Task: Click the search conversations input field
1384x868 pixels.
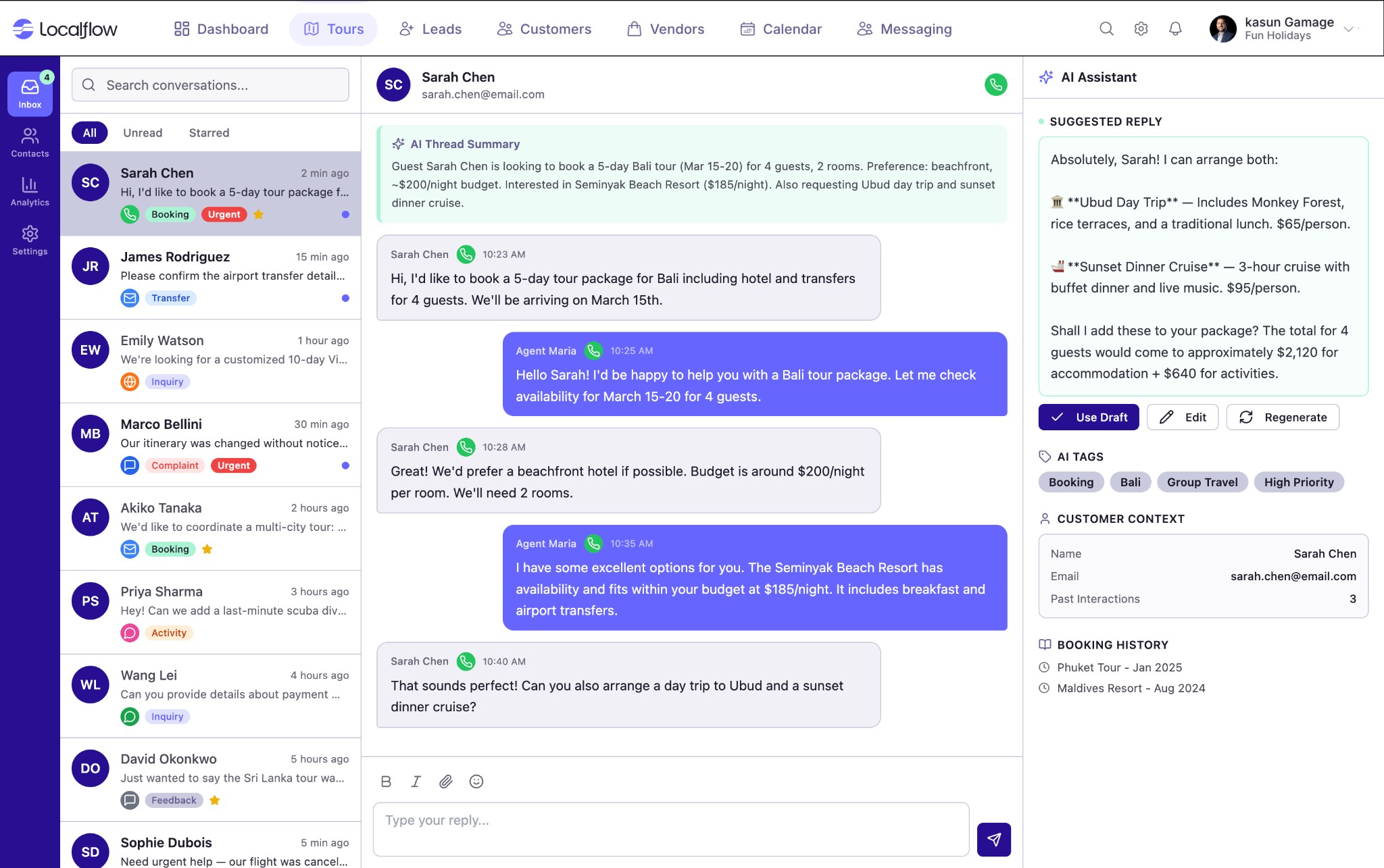Action: [209, 84]
